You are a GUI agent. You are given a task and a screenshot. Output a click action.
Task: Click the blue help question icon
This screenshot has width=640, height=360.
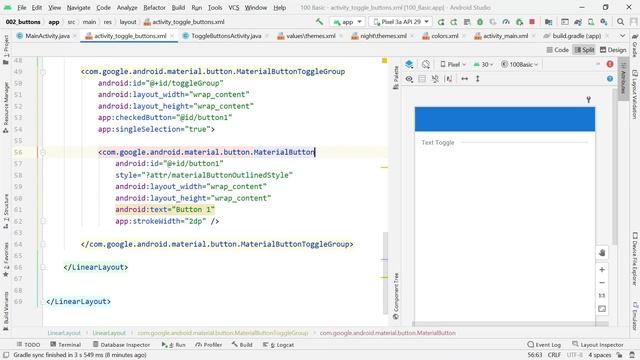click(610, 79)
